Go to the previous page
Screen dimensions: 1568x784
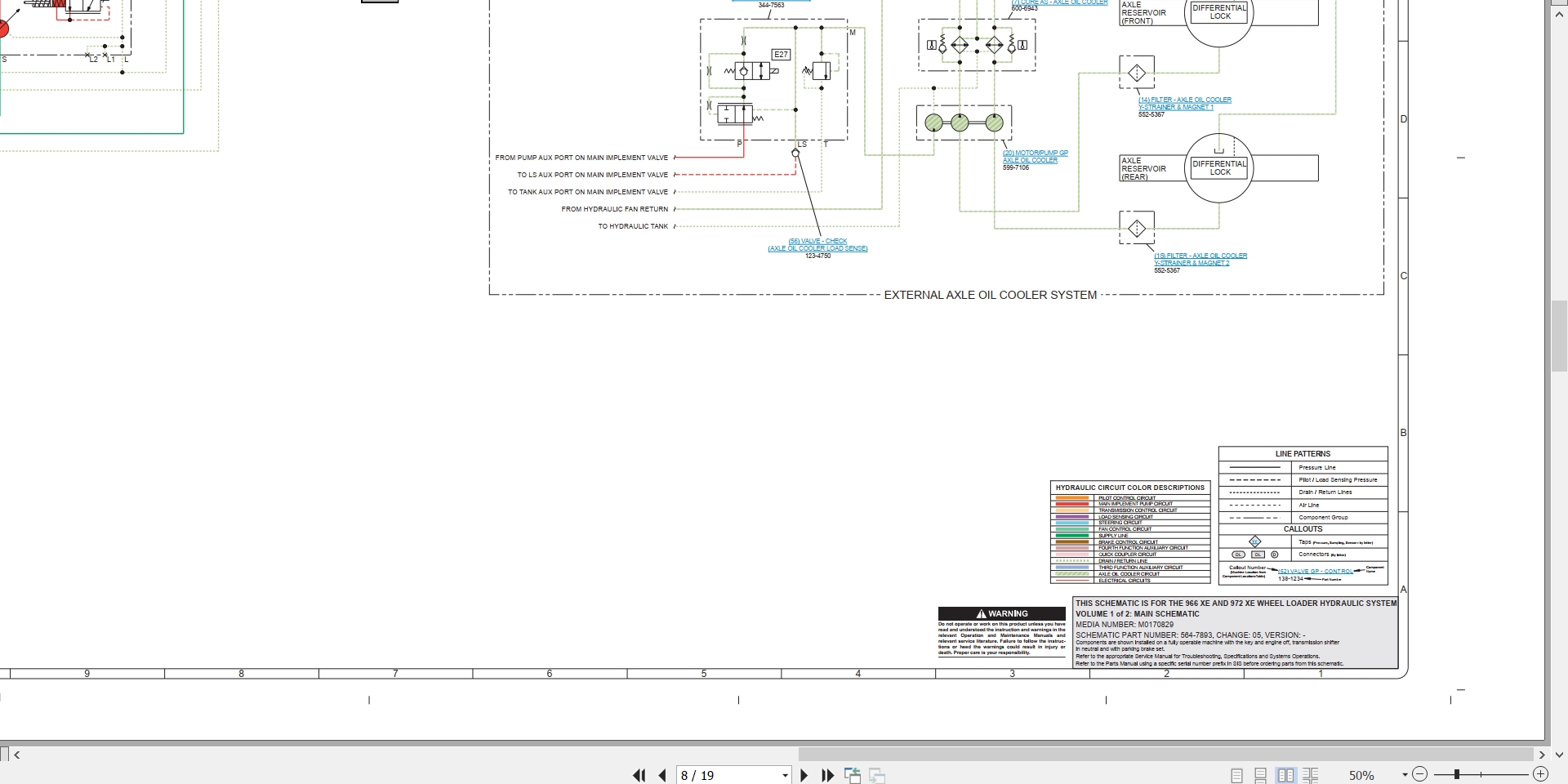click(x=662, y=775)
